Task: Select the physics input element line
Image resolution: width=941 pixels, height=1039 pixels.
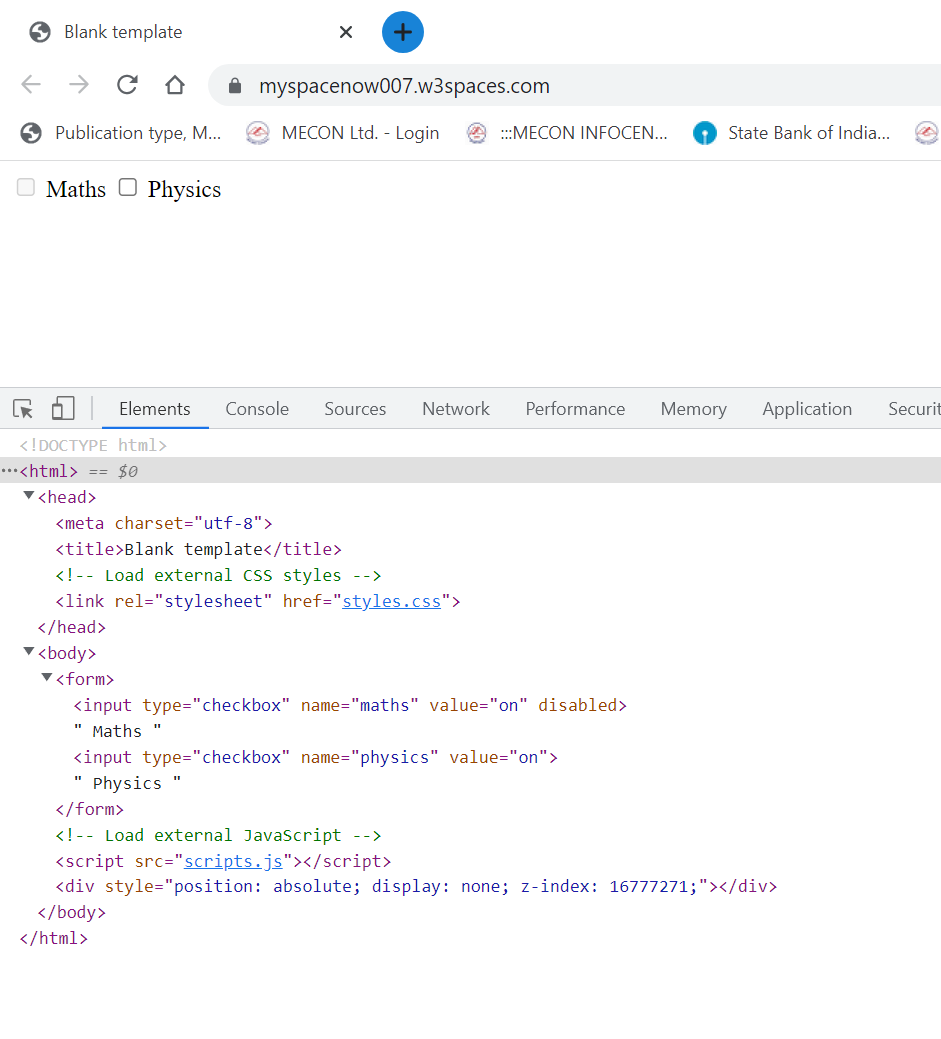Action: pos(315,757)
